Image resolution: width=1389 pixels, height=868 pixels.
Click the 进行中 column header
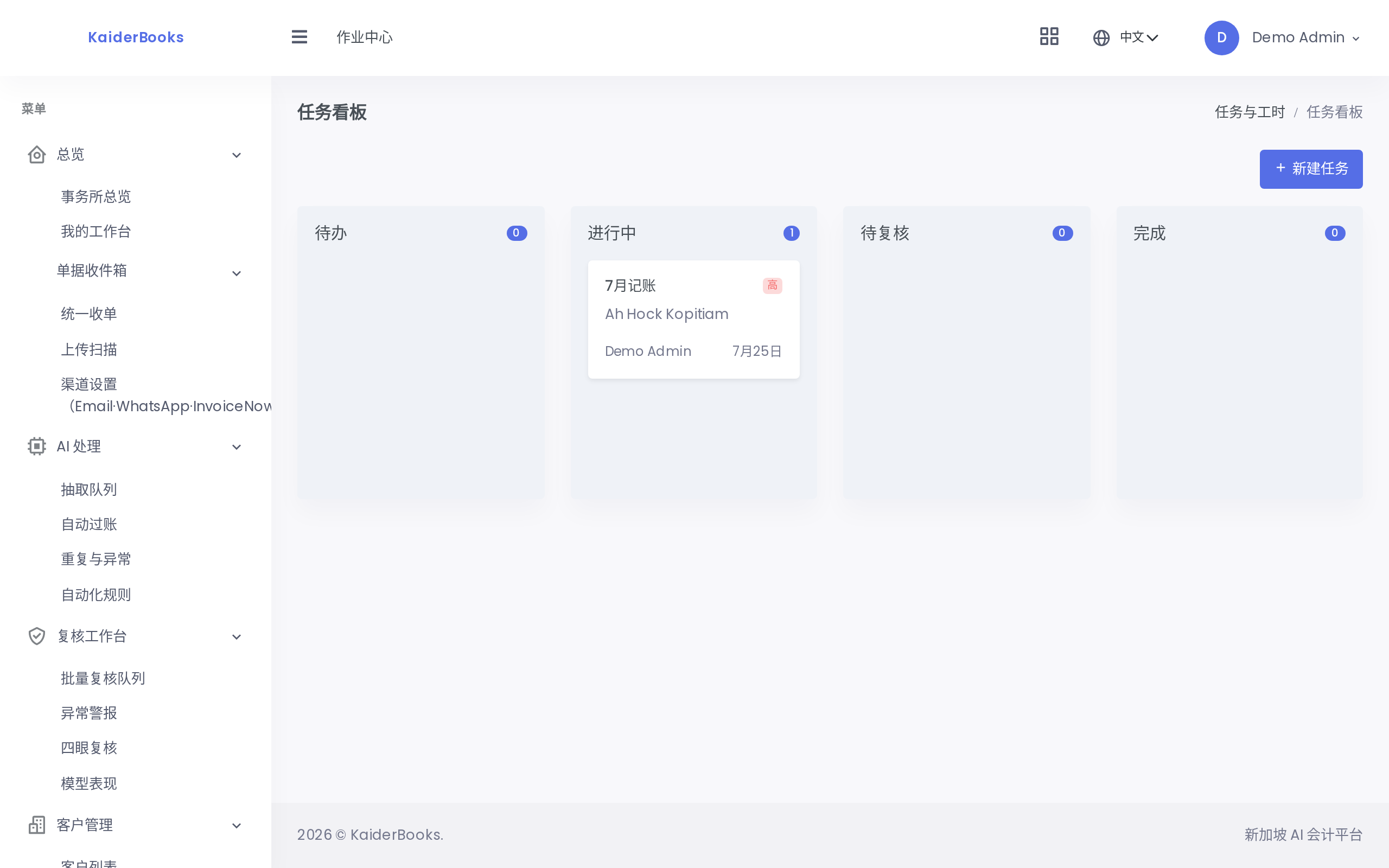(612, 233)
